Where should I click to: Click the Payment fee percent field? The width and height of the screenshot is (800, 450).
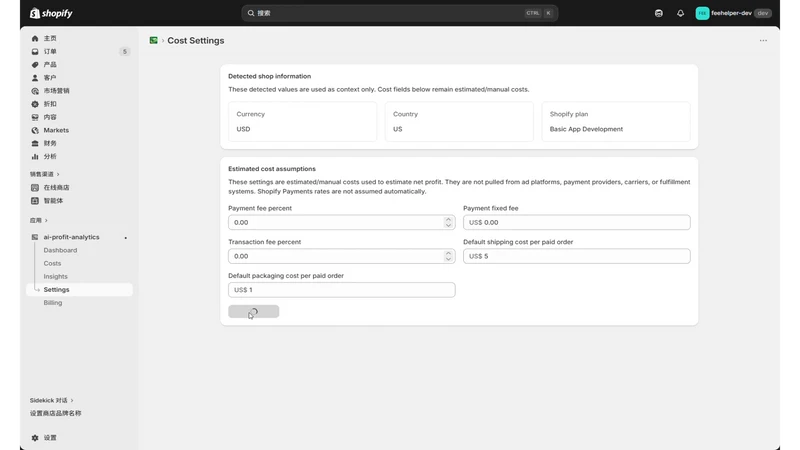(x=341, y=222)
